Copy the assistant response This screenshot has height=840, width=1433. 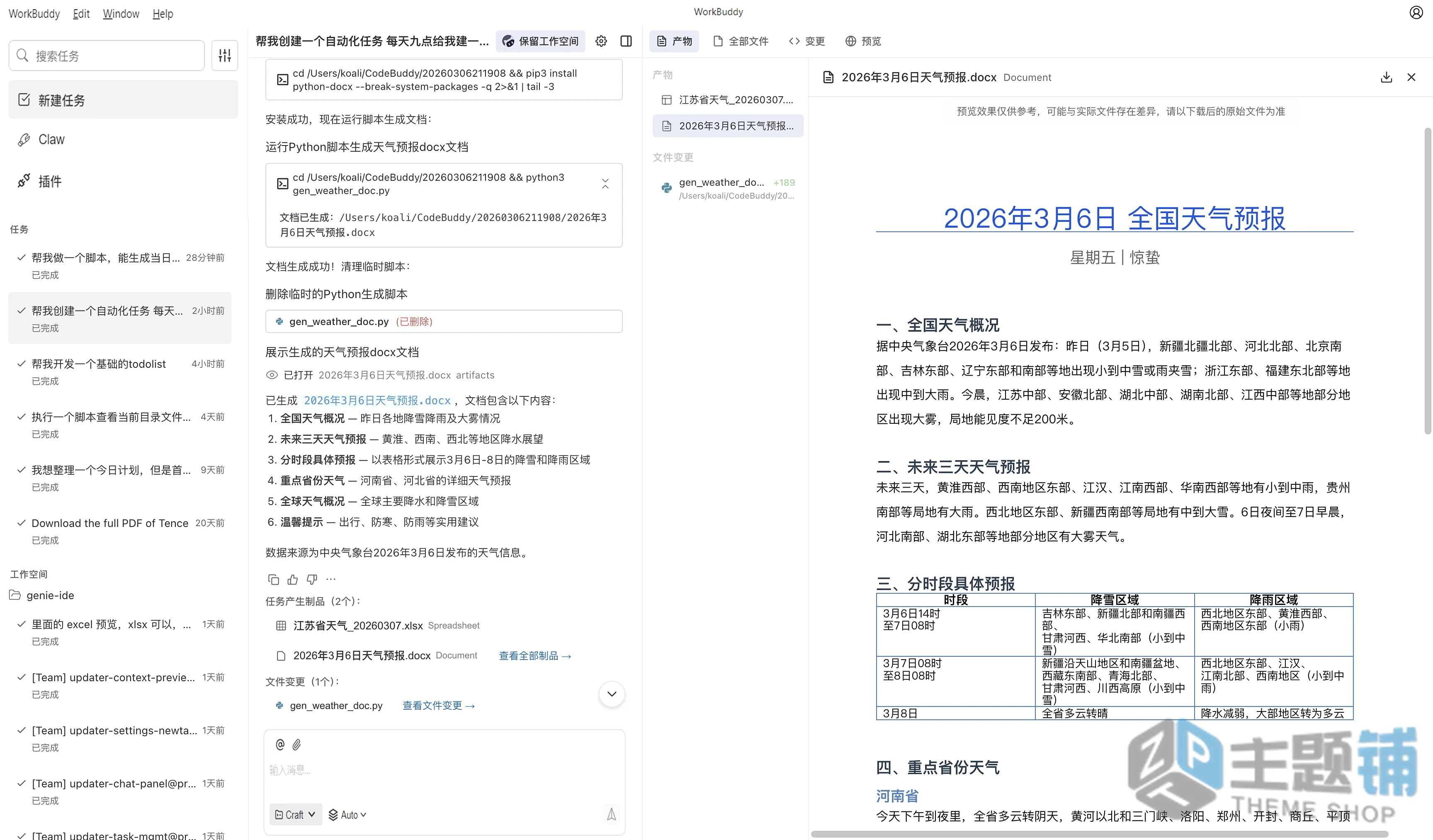[274, 580]
